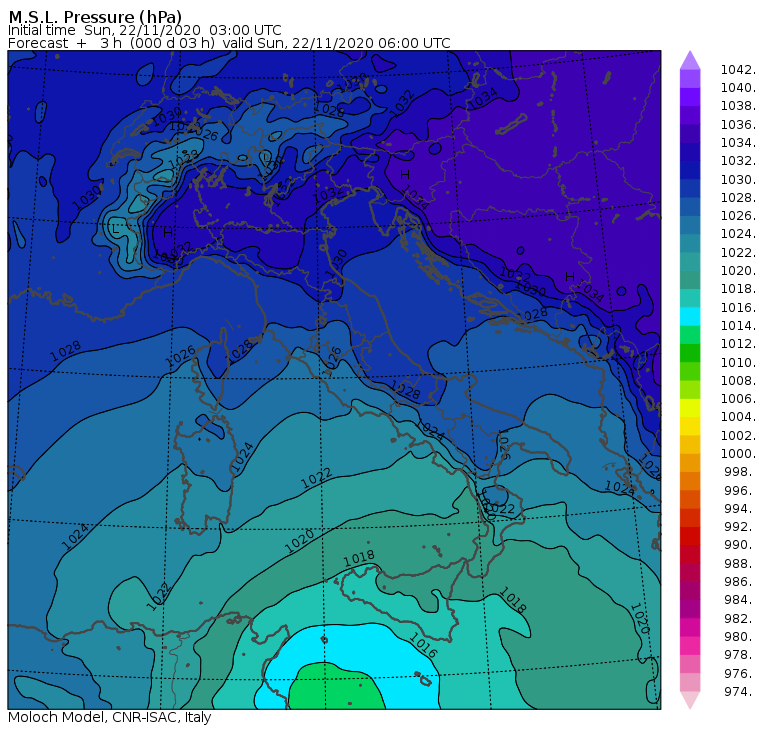760x731 pixels.
Task: Click the "Forecast + 3 h" valid-time line
Action: 229,43
